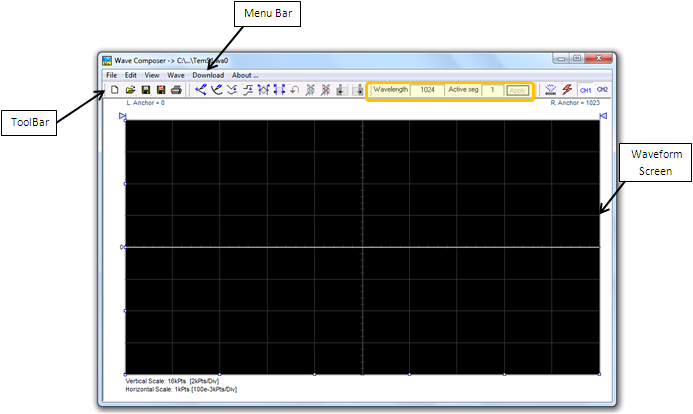This screenshot has width=693, height=414.
Task: Click the Open file folder icon
Action: (129, 90)
